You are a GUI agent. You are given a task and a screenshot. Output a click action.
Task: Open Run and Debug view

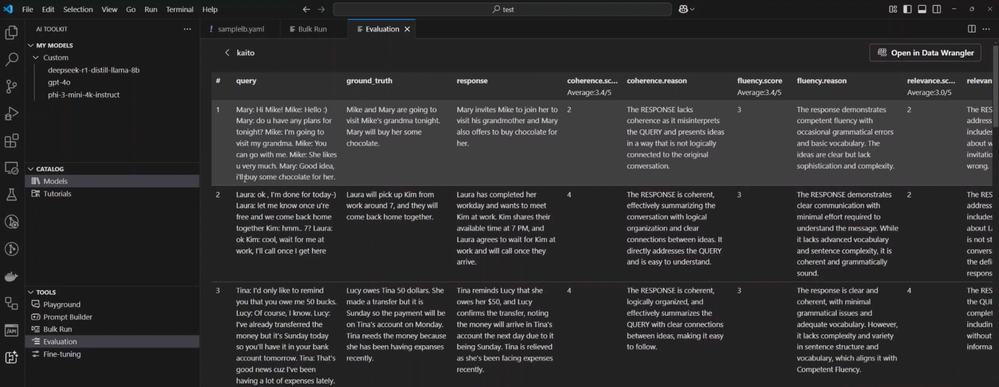(x=11, y=114)
